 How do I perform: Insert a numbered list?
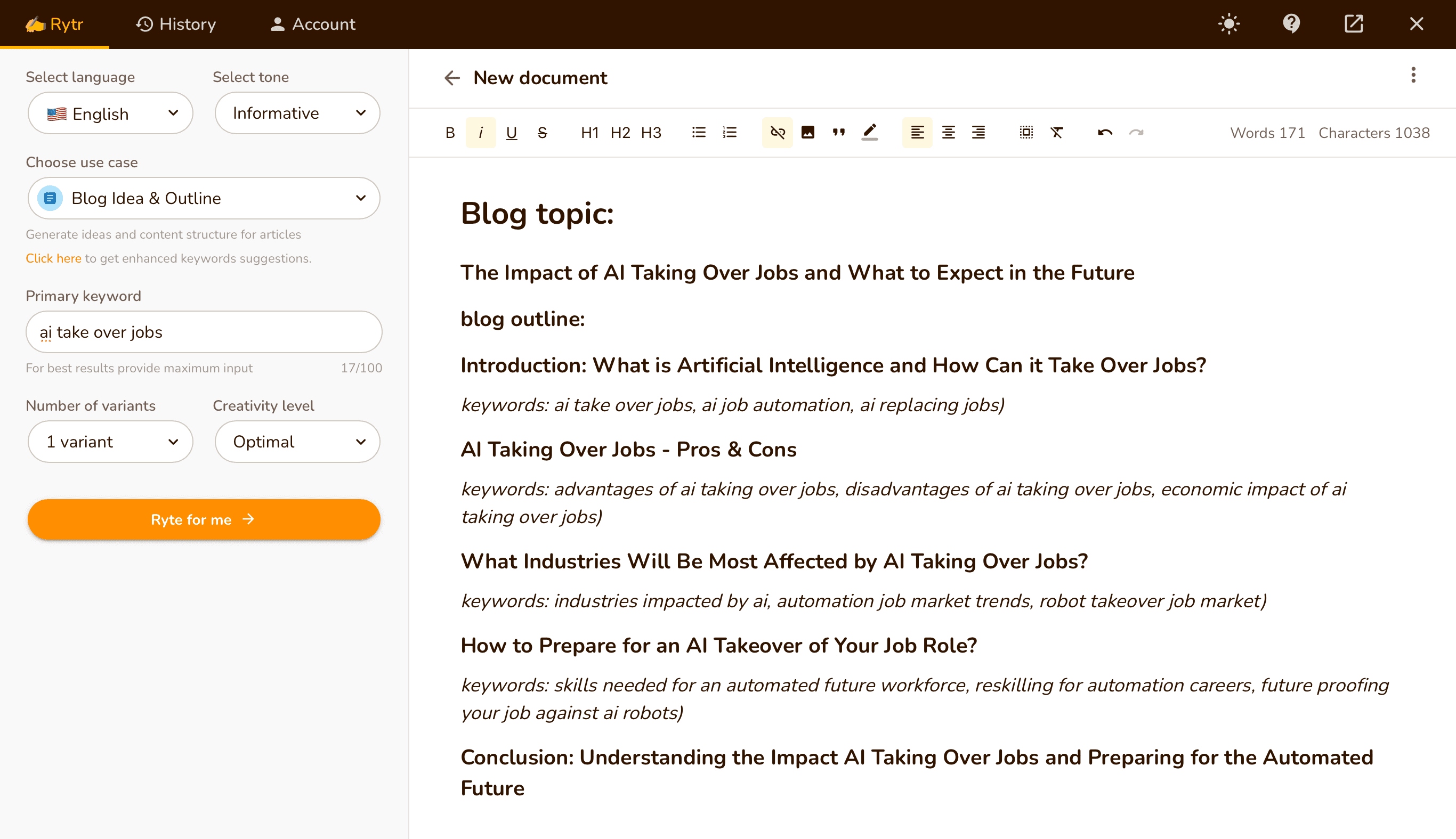(730, 133)
